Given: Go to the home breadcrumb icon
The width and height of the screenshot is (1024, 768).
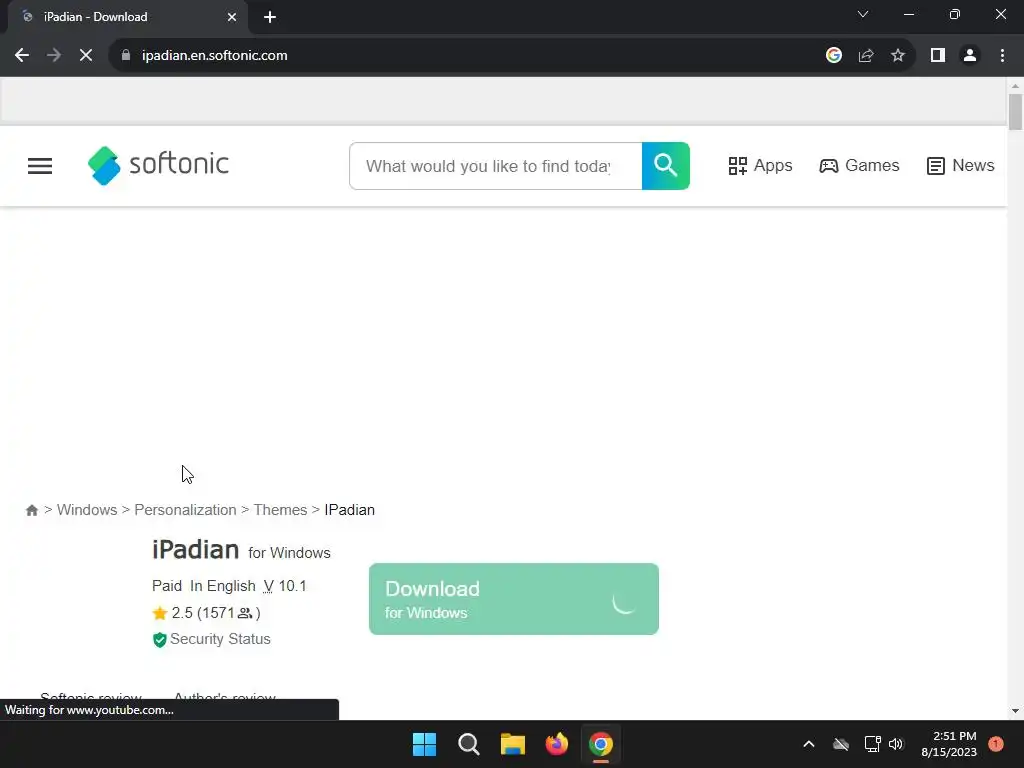Looking at the screenshot, I should (x=31, y=510).
